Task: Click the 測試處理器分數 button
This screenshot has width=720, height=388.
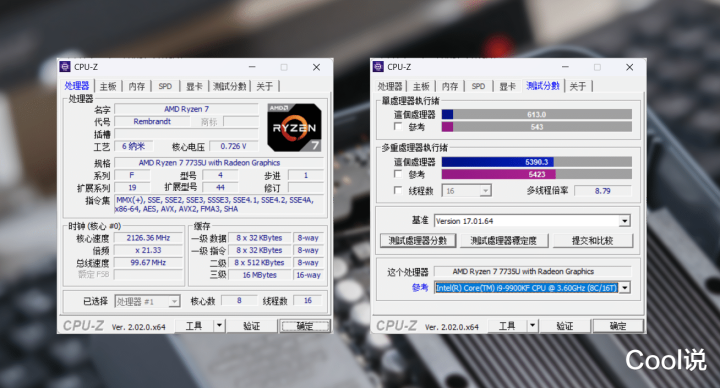Action: tap(418, 241)
